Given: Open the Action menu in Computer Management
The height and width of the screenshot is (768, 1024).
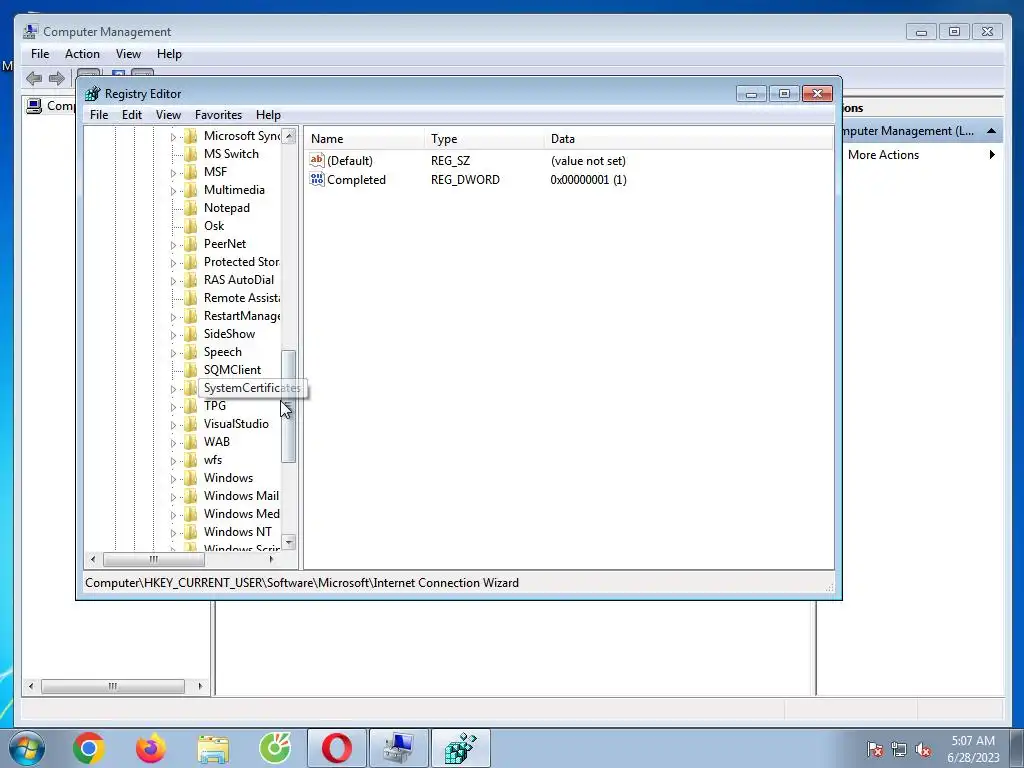Looking at the screenshot, I should 82,54.
